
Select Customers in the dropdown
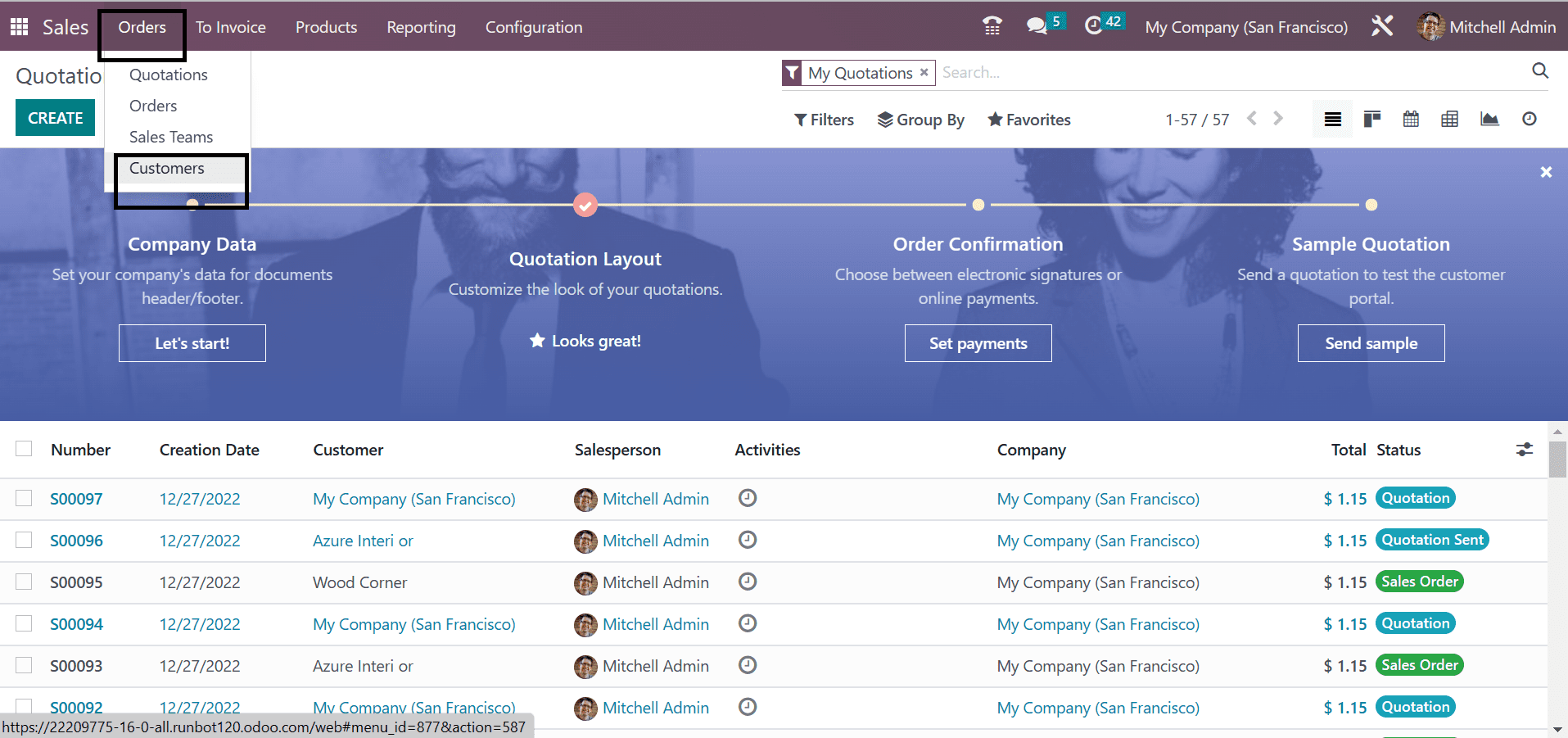167,168
